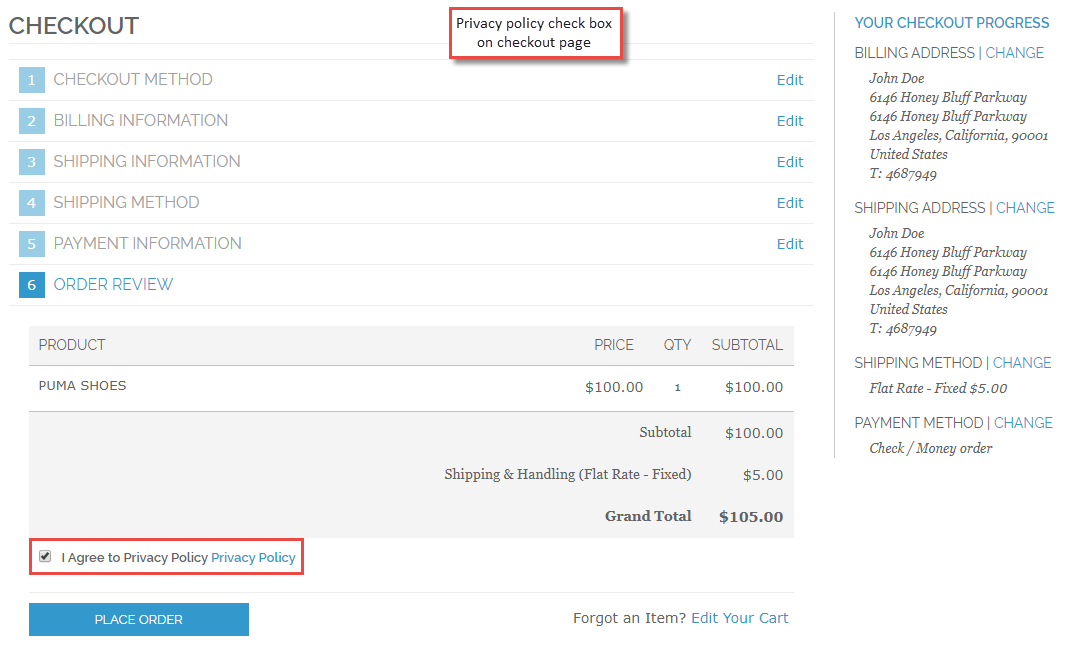Click the QTY column header
The width and height of the screenshot is (1070, 648).
[x=677, y=344]
